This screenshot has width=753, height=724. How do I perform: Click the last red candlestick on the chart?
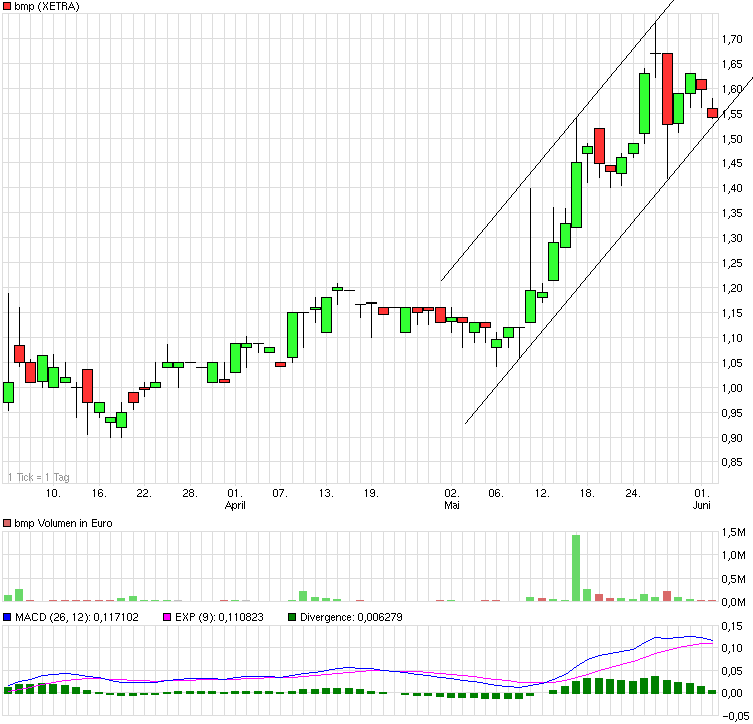coord(713,113)
